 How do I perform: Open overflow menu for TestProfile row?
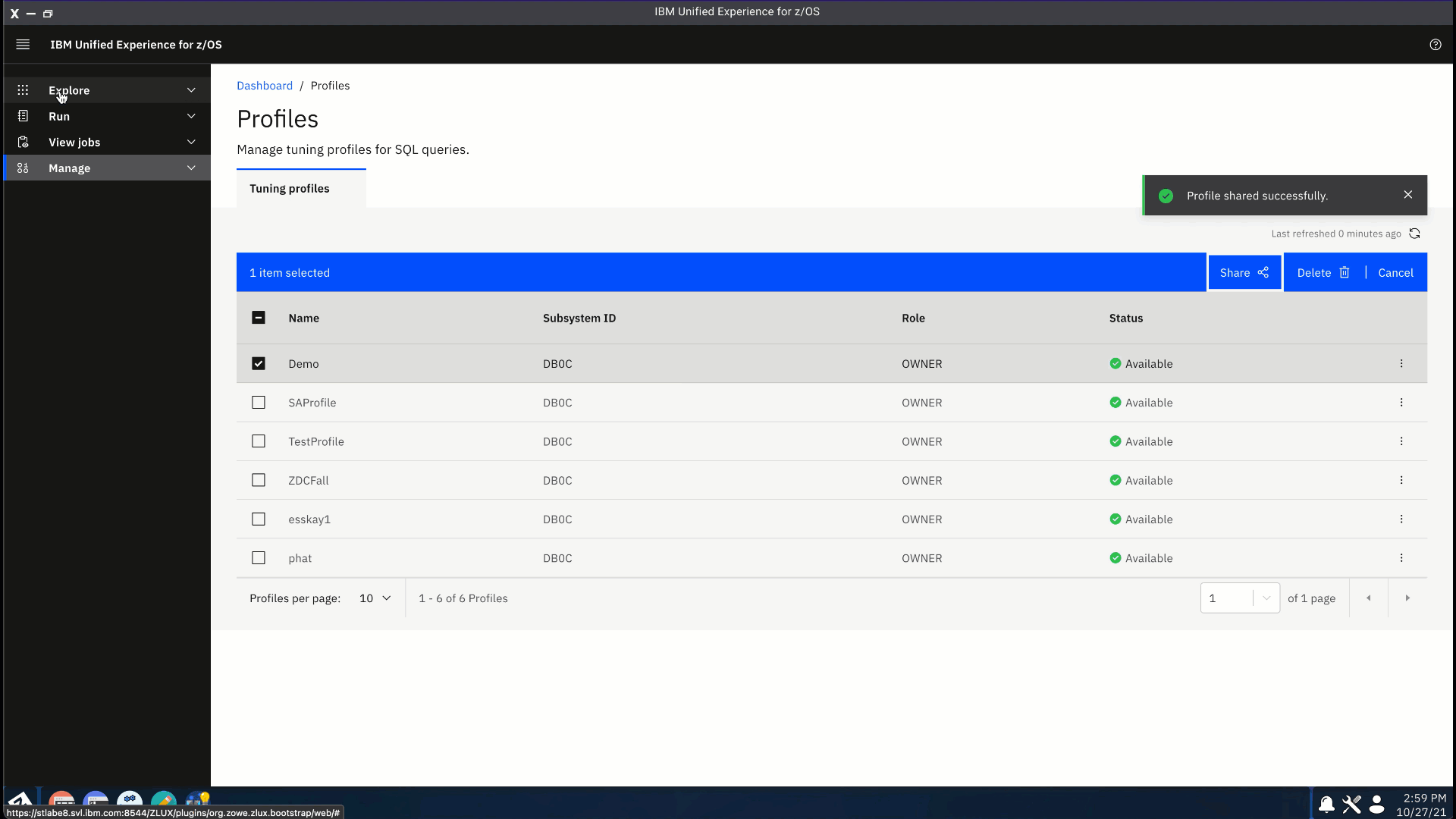(1401, 441)
